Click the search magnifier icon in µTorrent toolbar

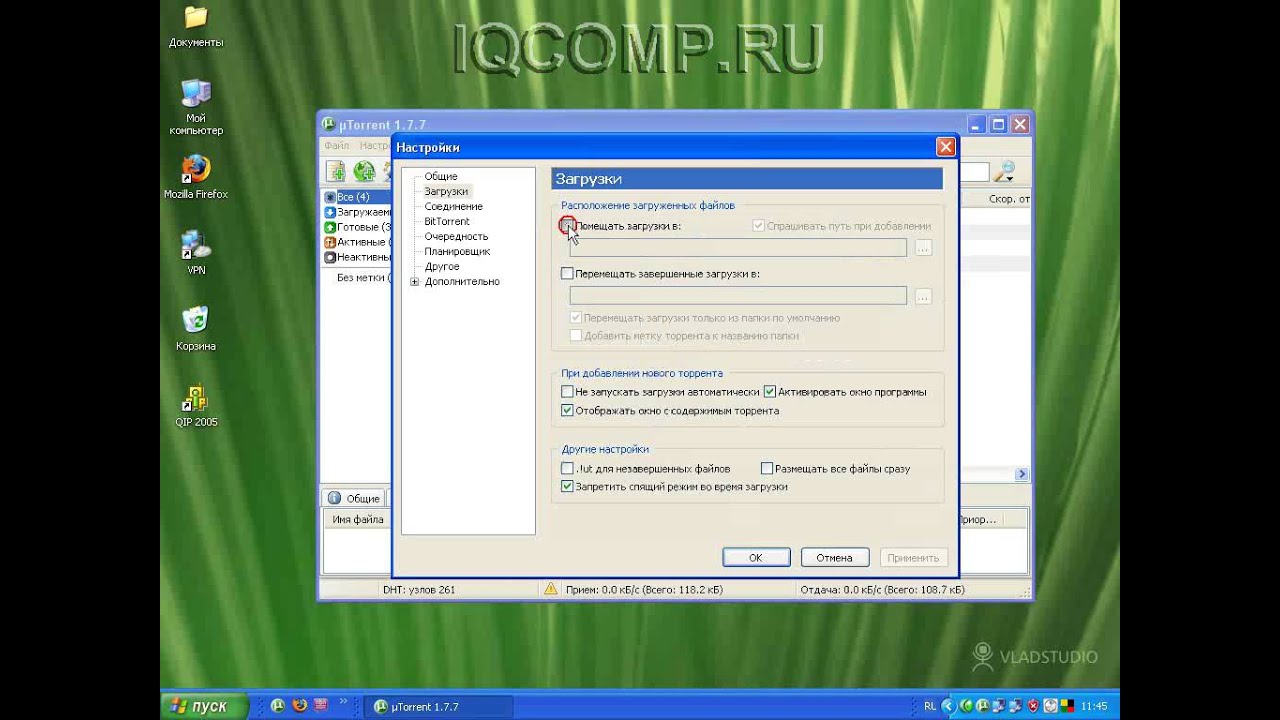[x=1004, y=172]
